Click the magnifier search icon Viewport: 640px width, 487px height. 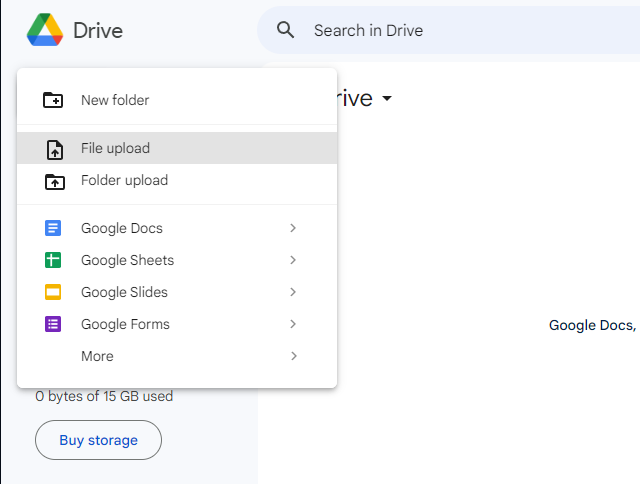pos(285,30)
